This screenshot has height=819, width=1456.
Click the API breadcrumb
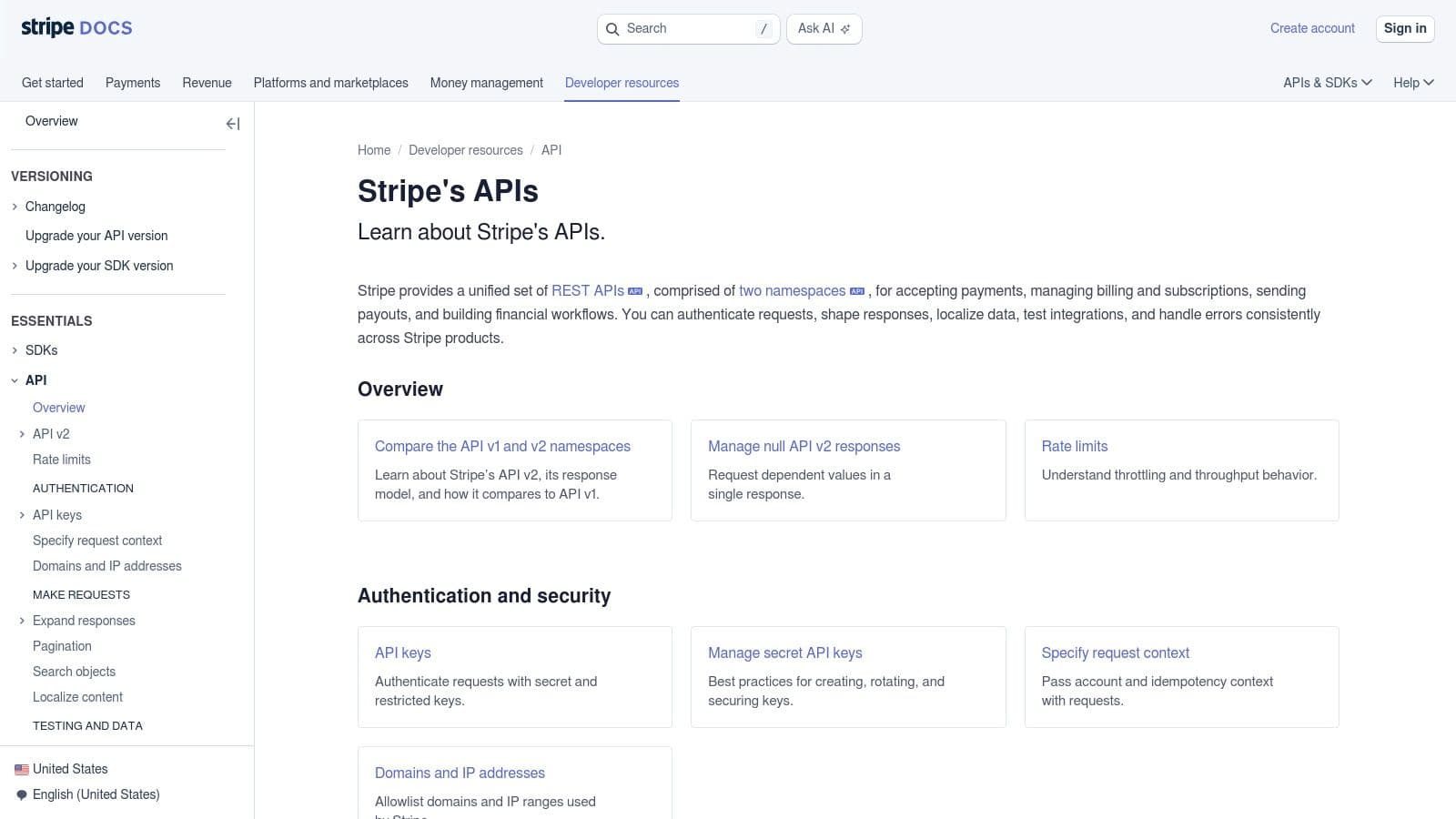(551, 150)
